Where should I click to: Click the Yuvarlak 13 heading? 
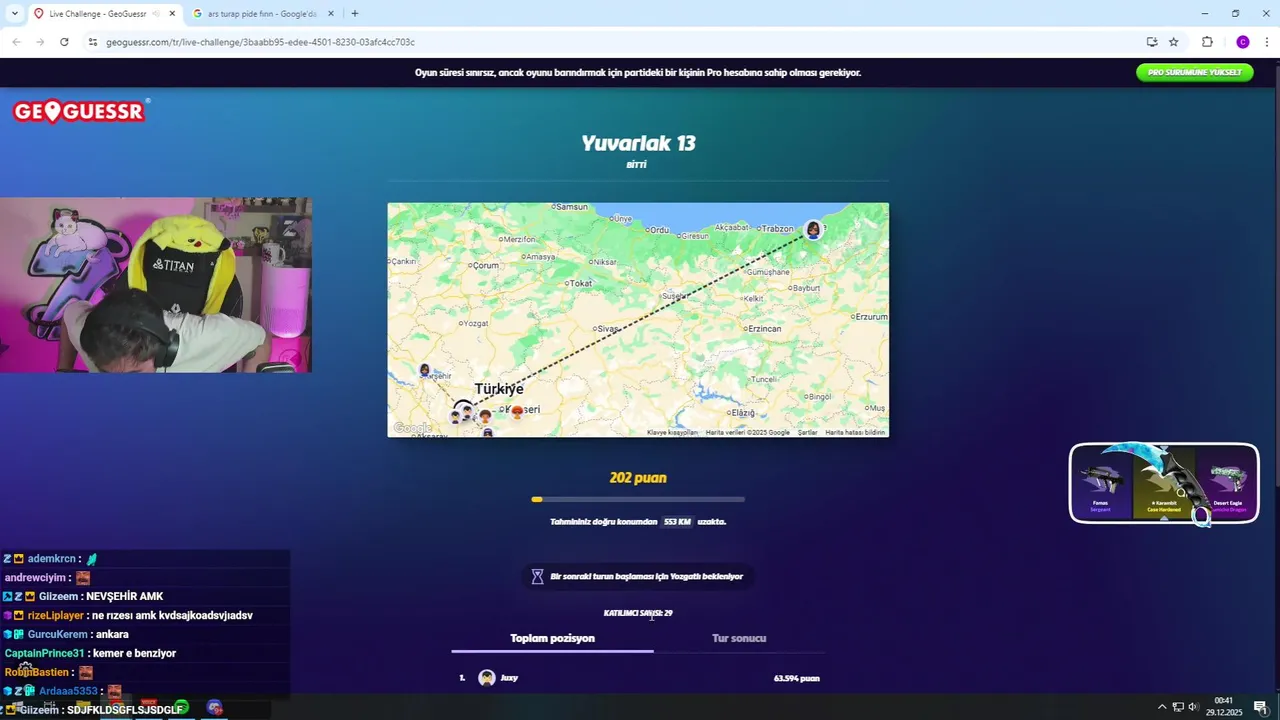click(x=638, y=143)
